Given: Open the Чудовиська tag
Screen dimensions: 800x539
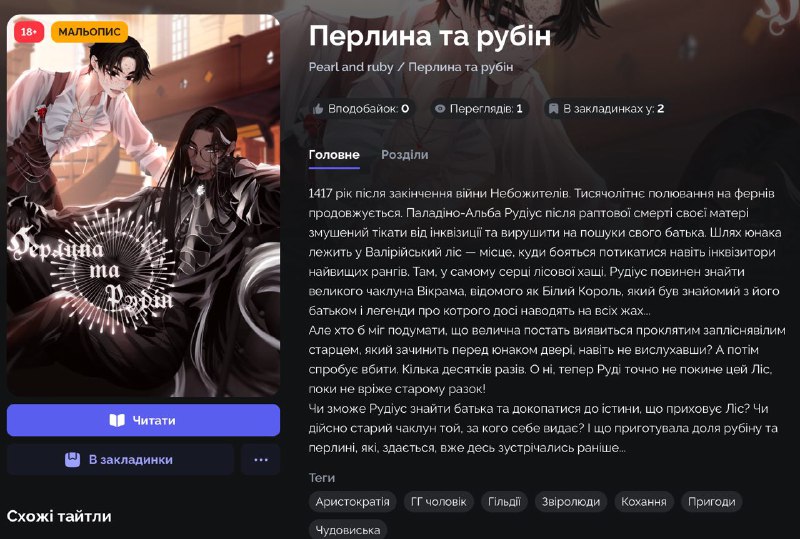Looking at the screenshot, I should (348, 530).
